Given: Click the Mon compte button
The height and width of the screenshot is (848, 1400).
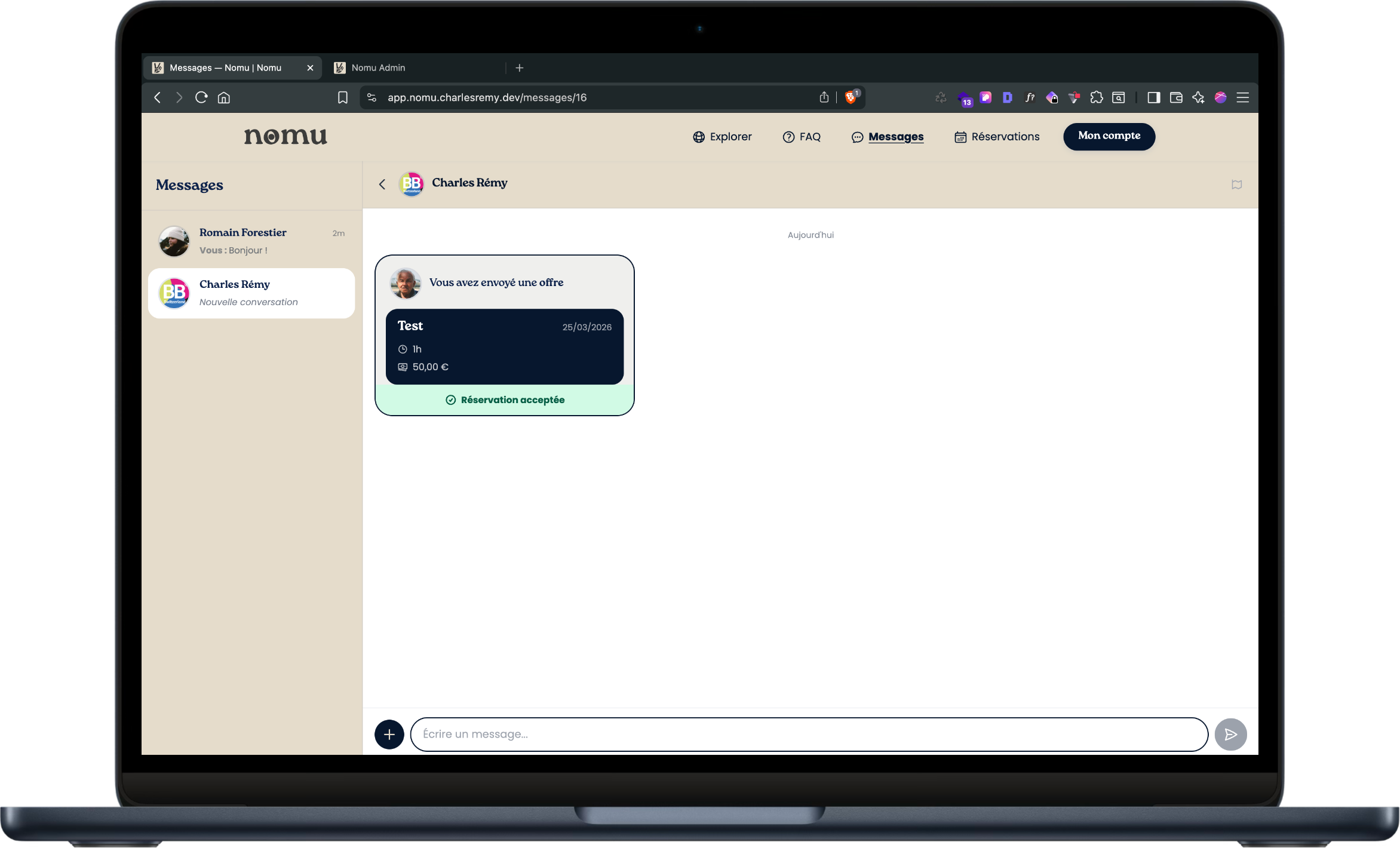Looking at the screenshot, I should (1109, 136).
